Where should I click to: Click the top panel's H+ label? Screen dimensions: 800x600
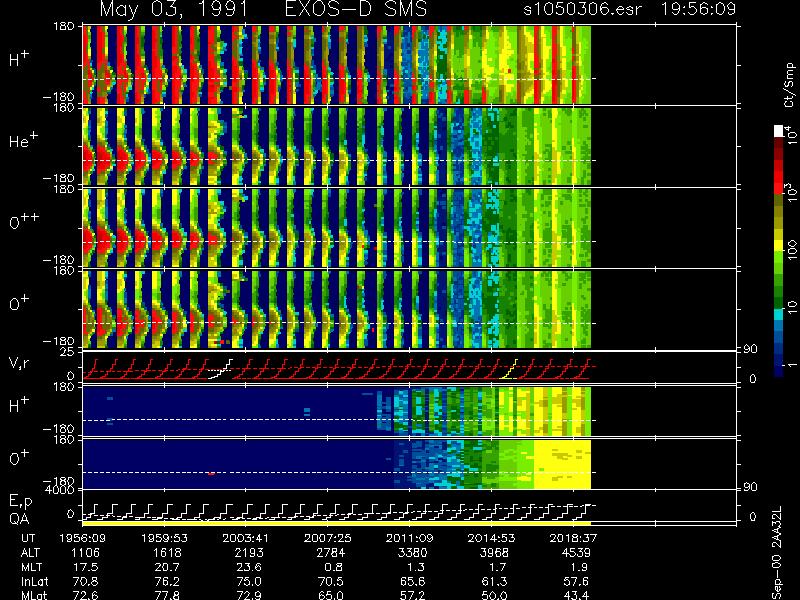click(19, 59)
